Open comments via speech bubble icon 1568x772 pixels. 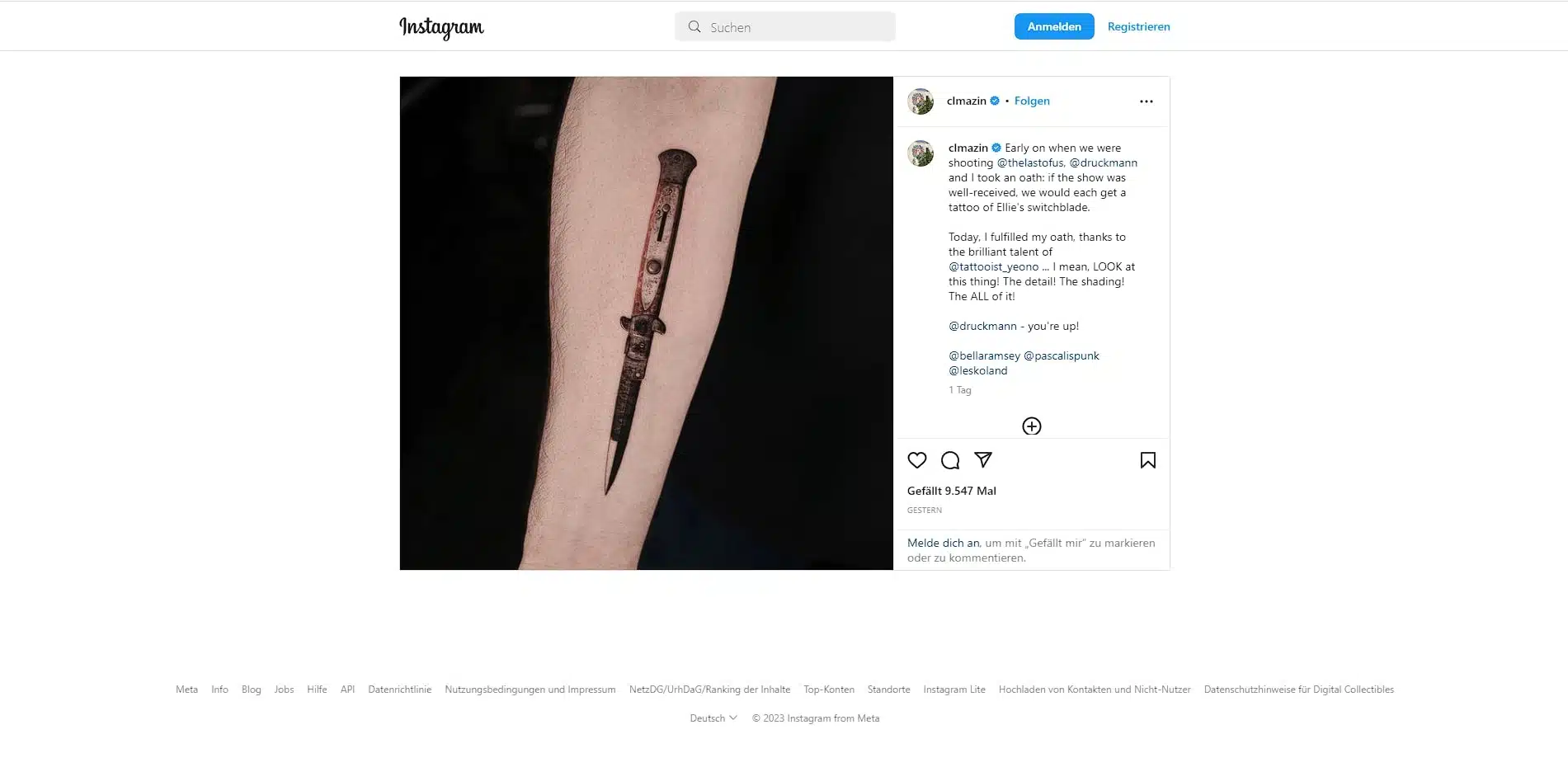tap(950, 460)
